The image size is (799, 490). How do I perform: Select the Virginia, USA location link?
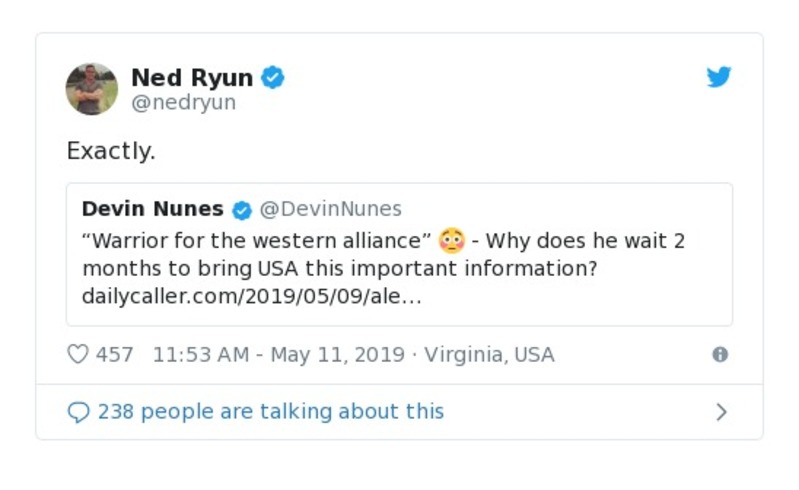coord(489,354)
